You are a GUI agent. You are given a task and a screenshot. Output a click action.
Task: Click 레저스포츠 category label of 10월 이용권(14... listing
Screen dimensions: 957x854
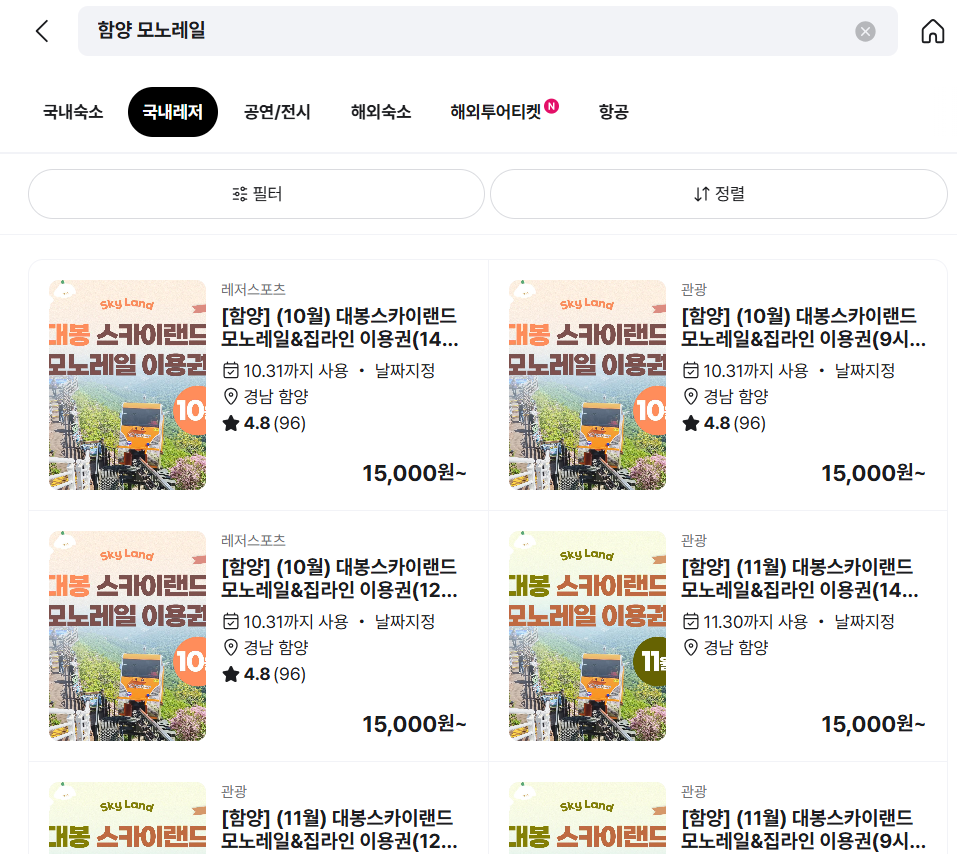[253, 289]
